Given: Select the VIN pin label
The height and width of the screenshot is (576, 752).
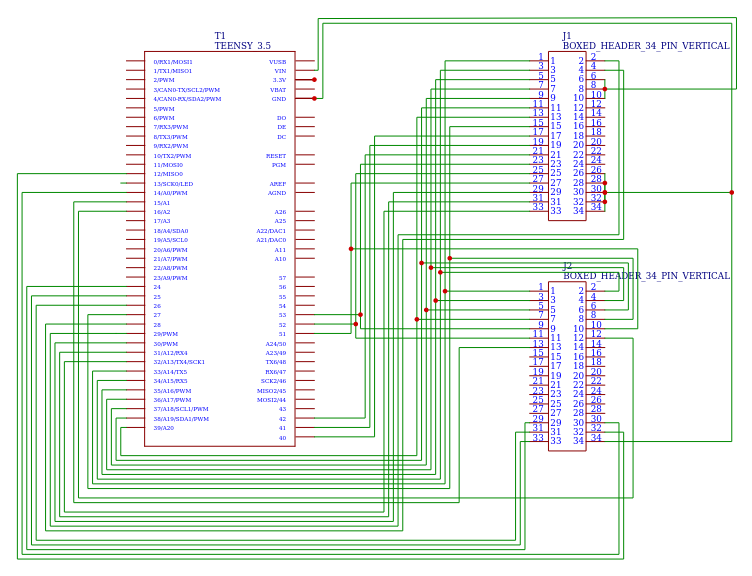Looking at the screenshot, I should pyautogui.click(x=280, y=71).
